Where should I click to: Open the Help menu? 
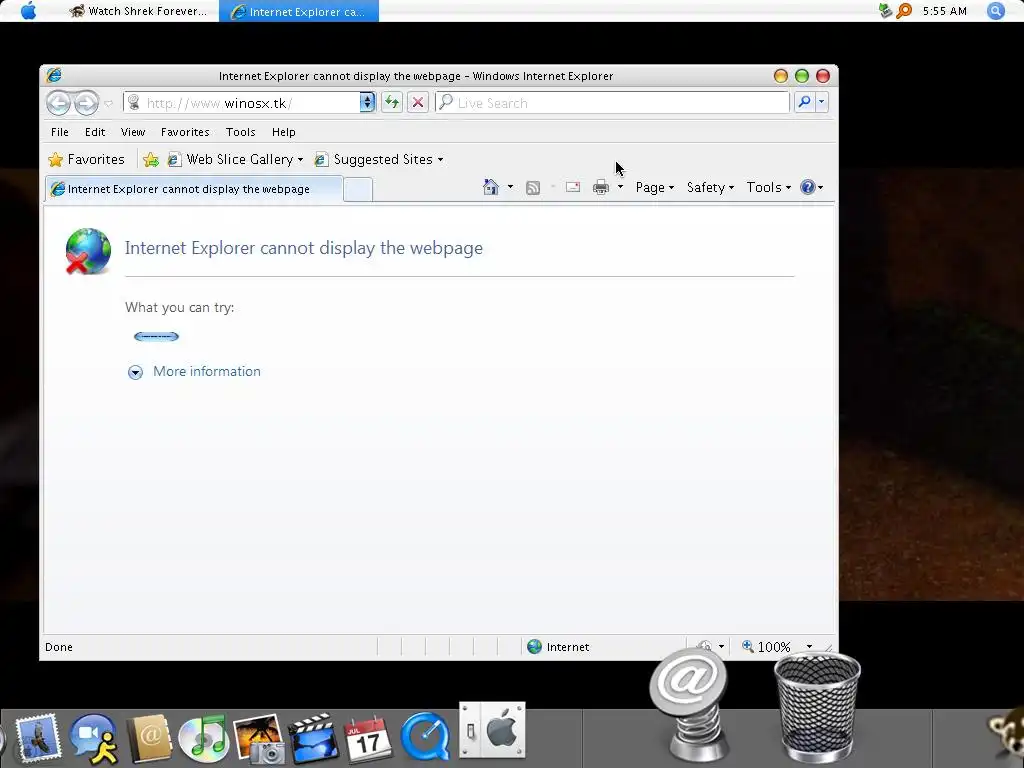[283, 132]
